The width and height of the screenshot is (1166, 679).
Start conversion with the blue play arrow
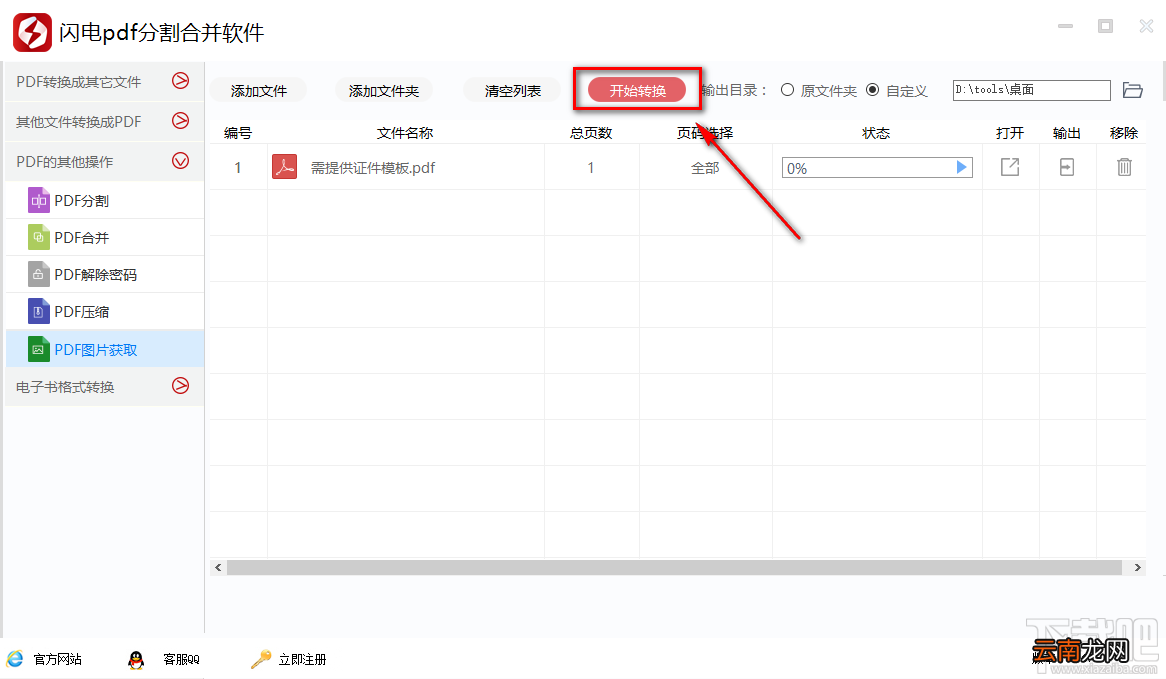coord(962,167)
